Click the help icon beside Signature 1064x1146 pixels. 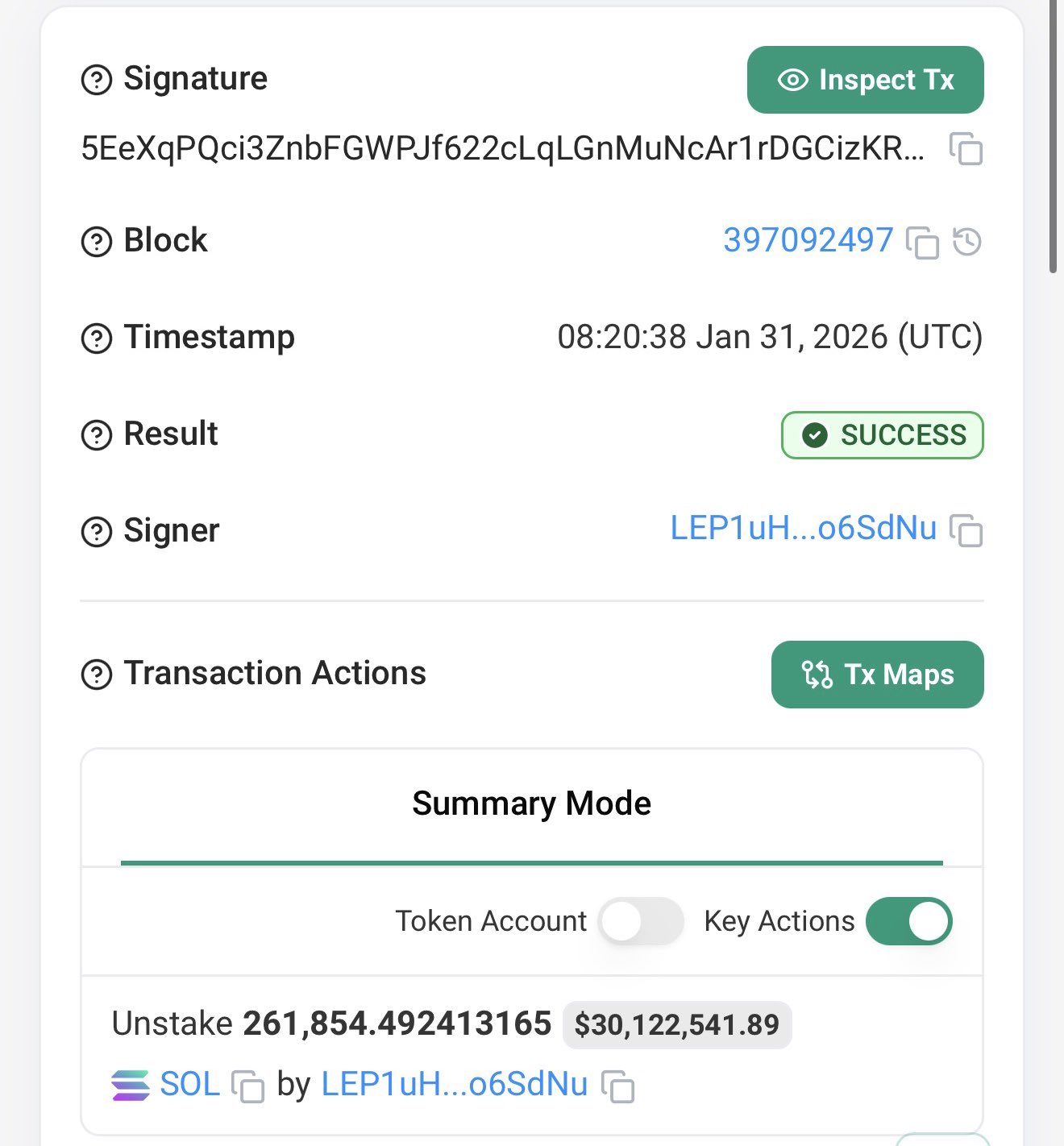[x=97, y=80]
